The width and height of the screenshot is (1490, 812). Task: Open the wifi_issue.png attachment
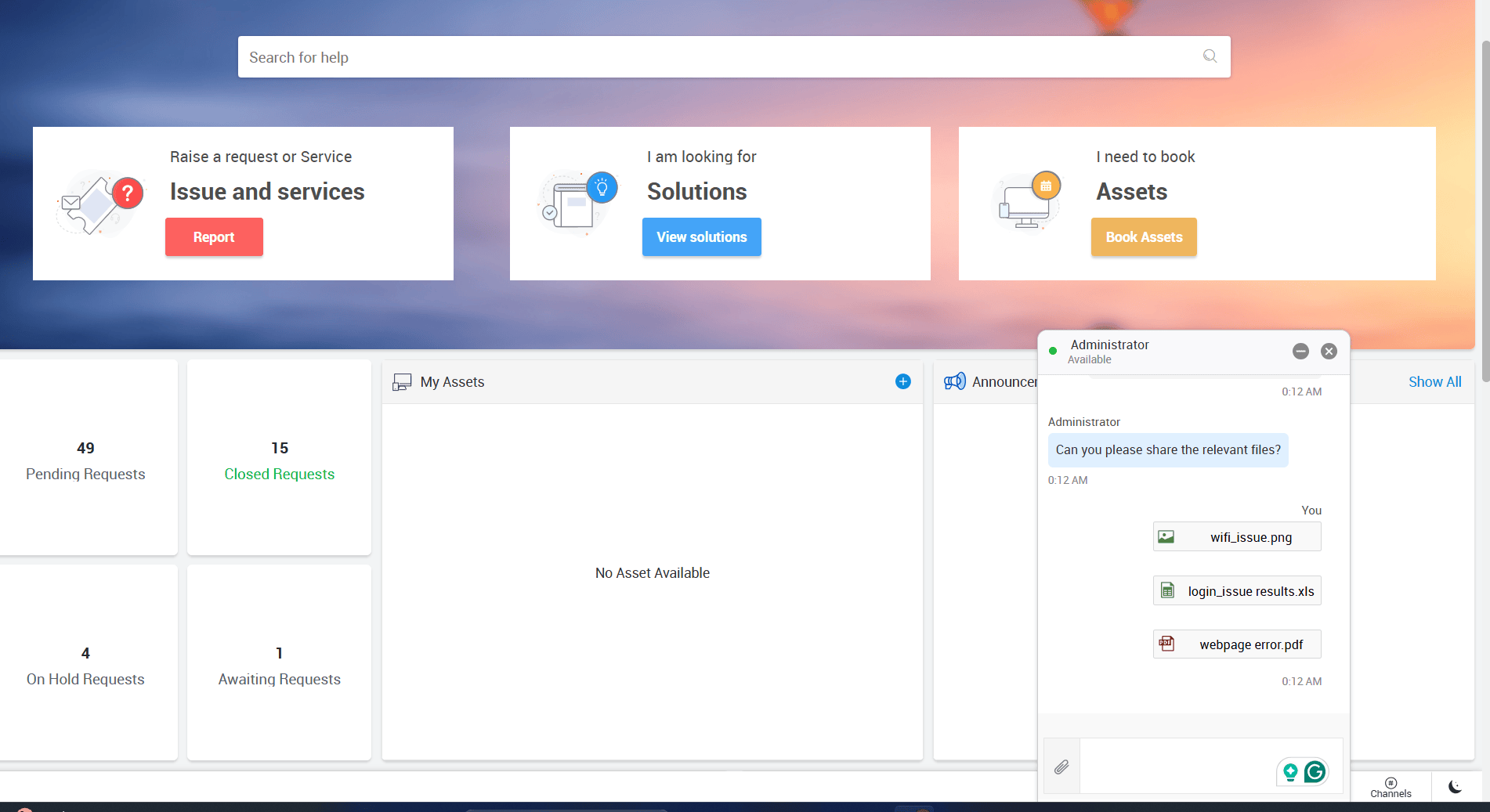click(x=1236, y=536)
